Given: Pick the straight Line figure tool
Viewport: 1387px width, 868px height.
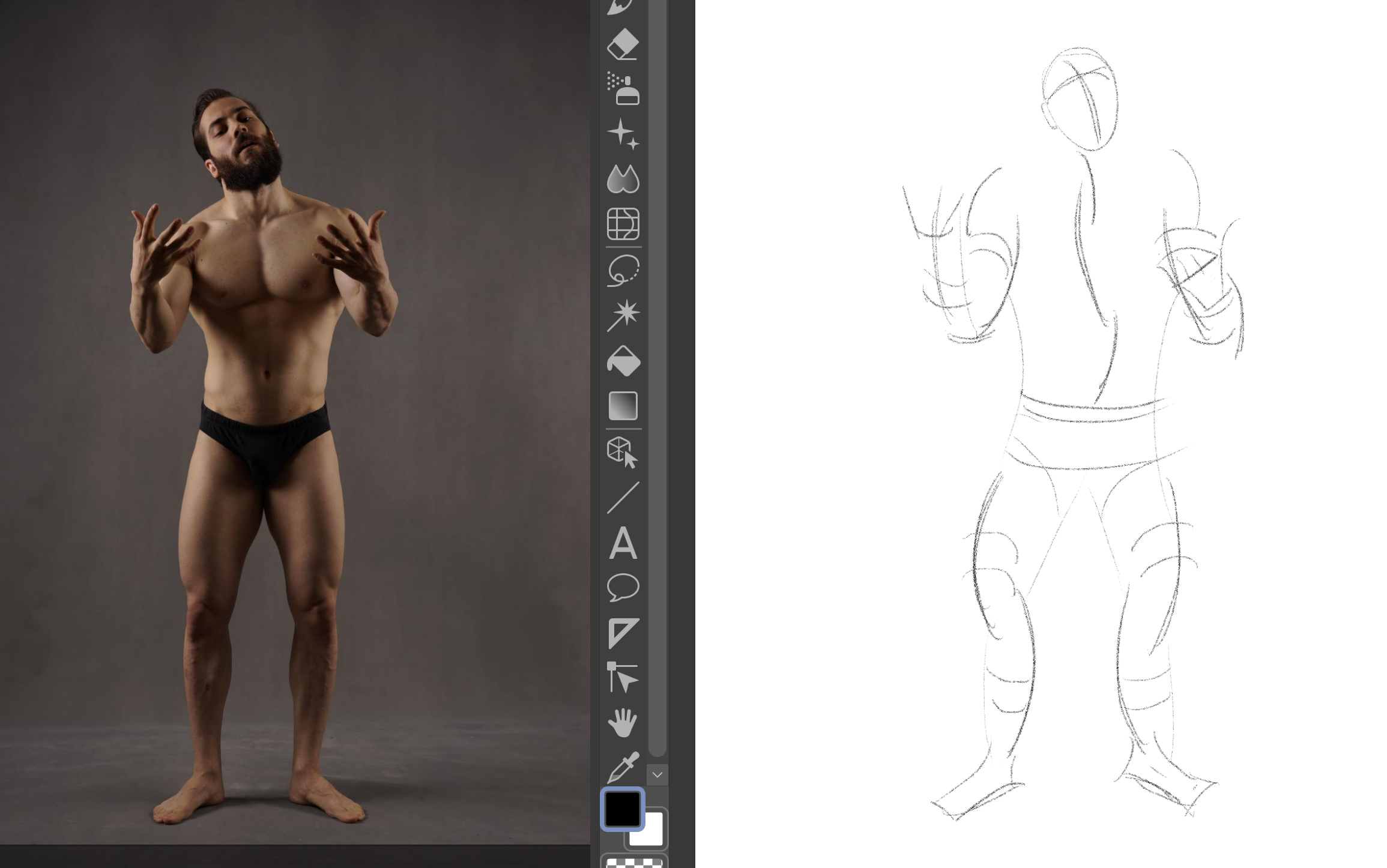Looking at the screenshot, I should tap(623, 498).
